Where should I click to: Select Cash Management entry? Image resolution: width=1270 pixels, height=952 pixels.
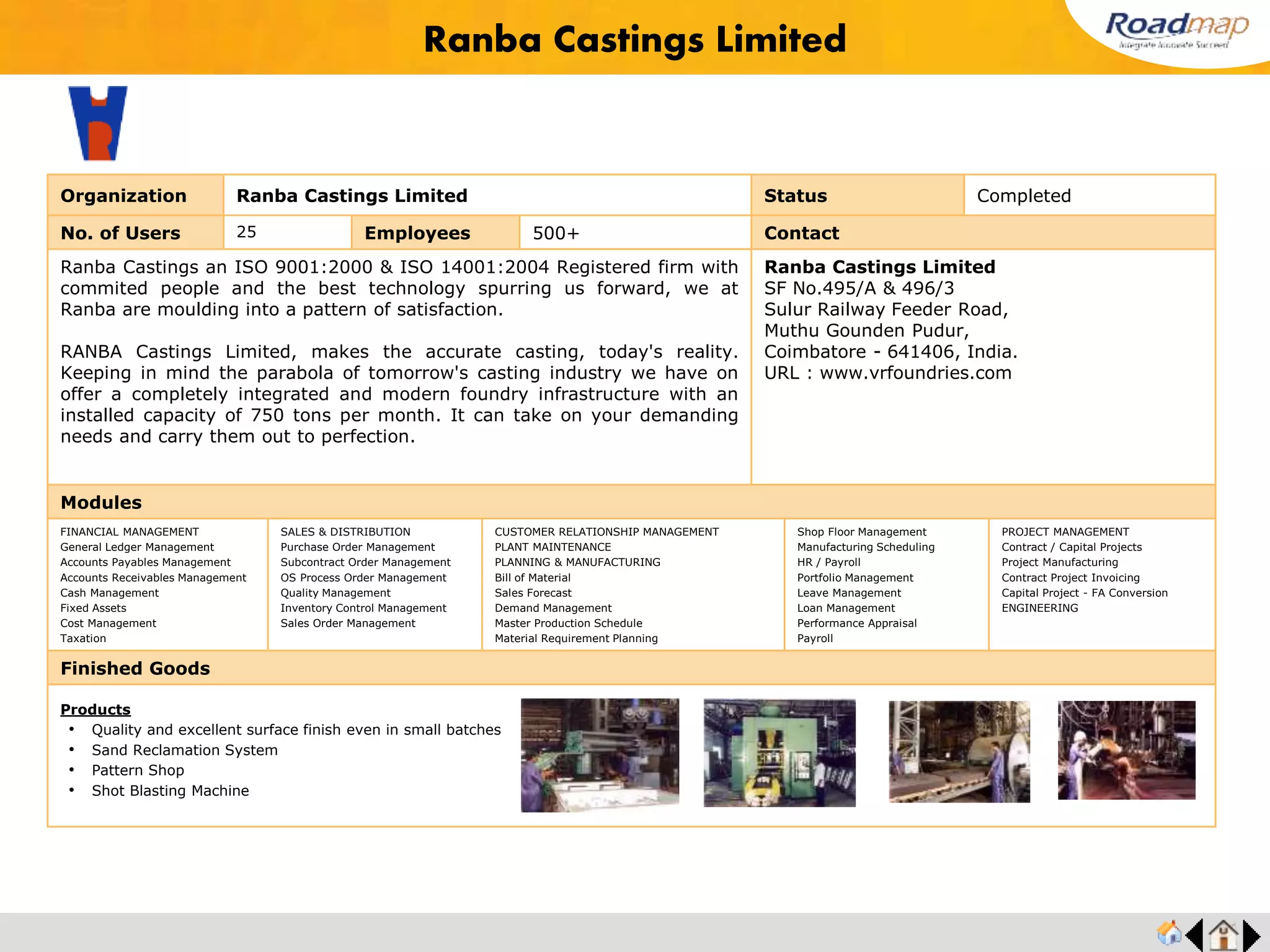[x=109, y=593]
